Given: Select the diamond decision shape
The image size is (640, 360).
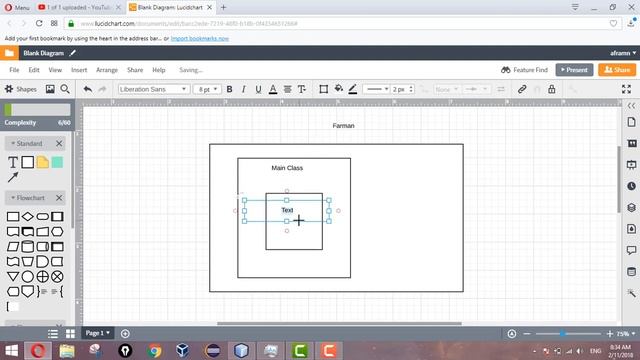Looking at the screenshot, I should point(27,216).
